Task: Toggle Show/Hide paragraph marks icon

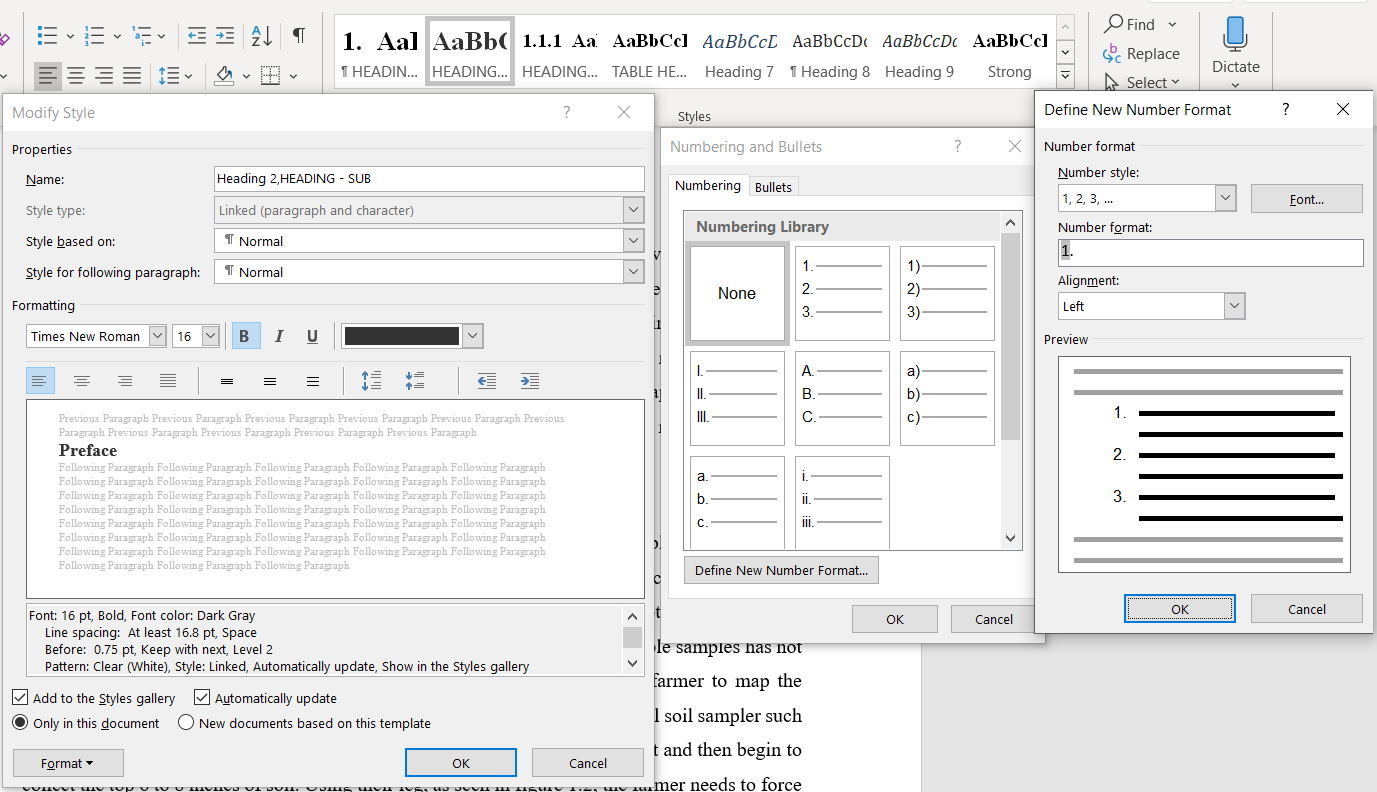Action: coord(299,36)
